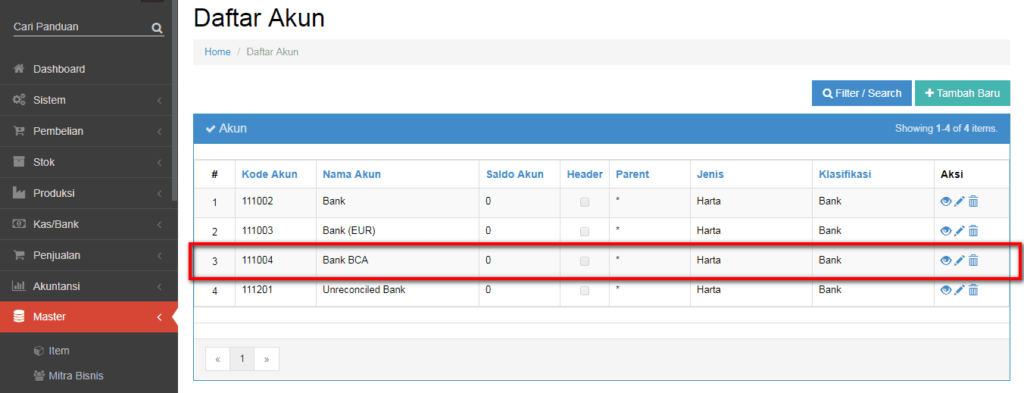The image size is (1024, 393).
Task: View account 111003 with eye icon
Action: click(x=946, y=230)
